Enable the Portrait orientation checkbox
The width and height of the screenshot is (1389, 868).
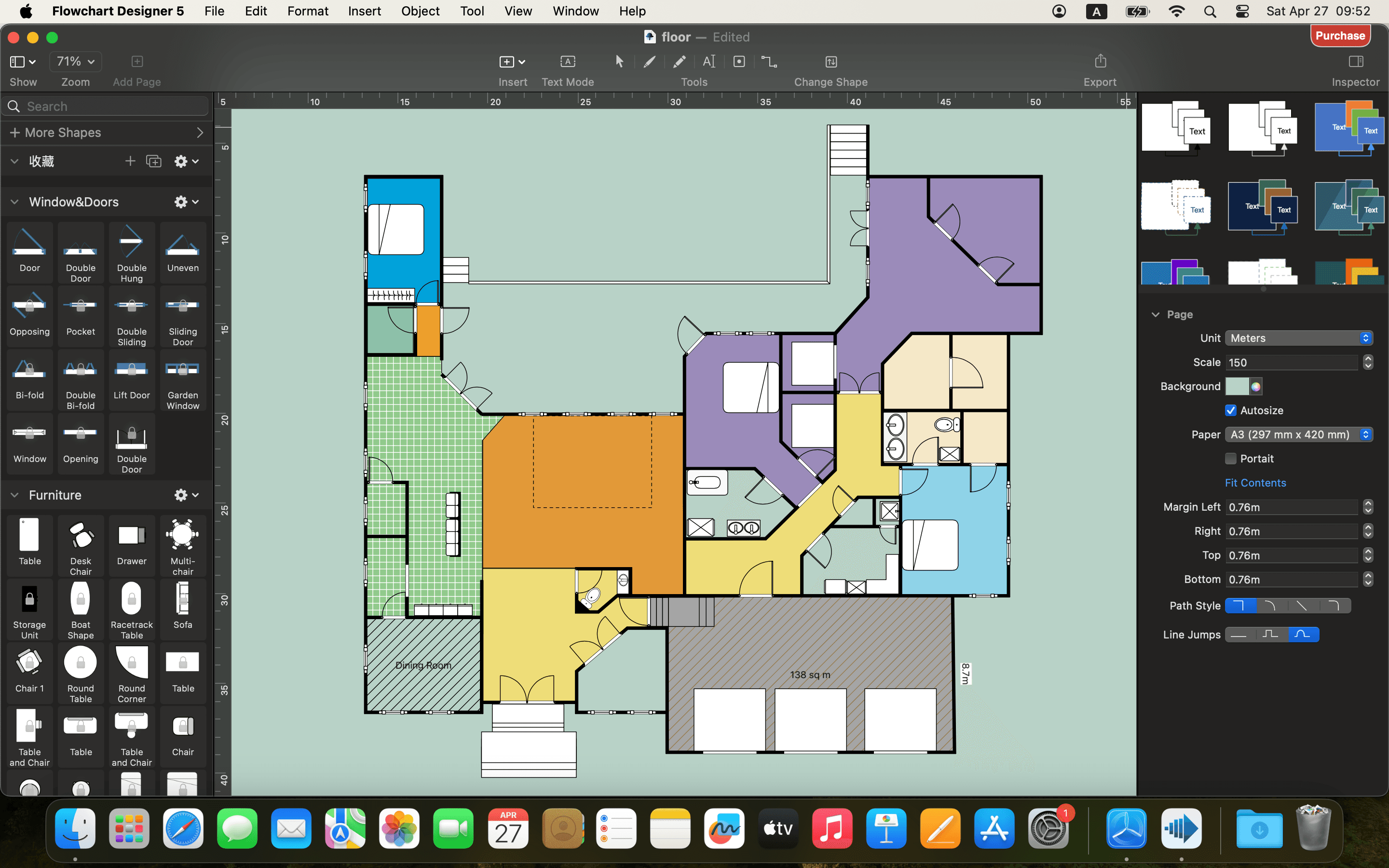(x=1231, y=458)
